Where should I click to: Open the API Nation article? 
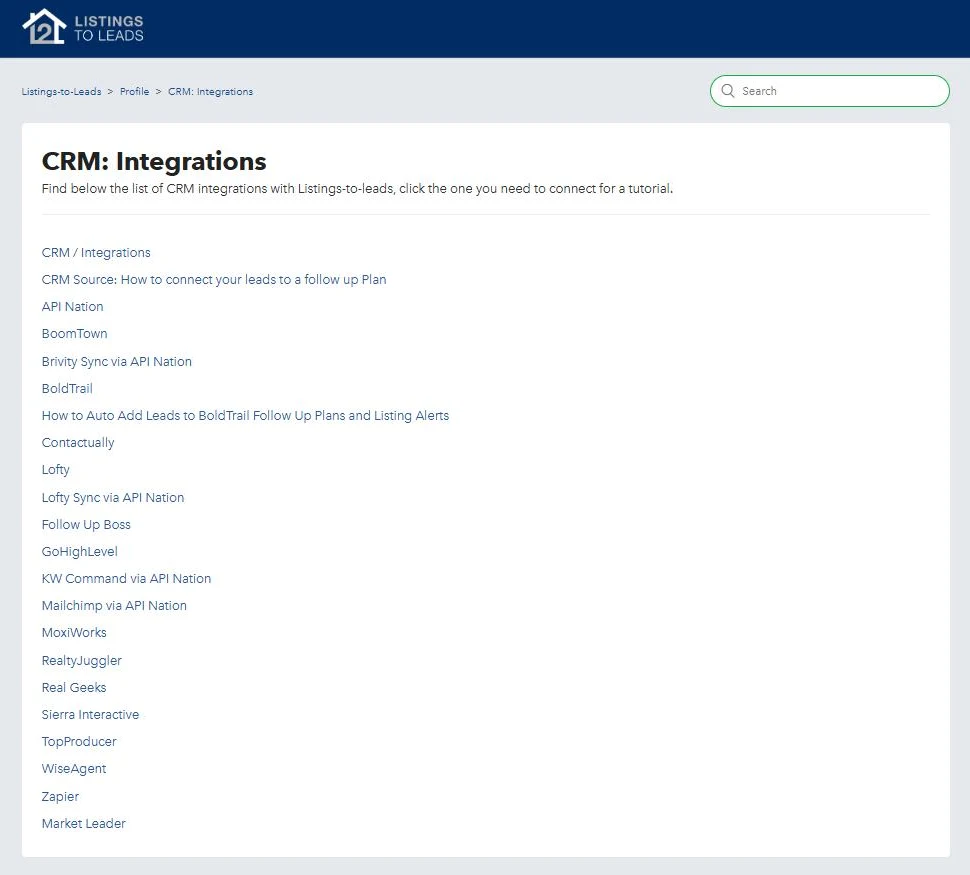coord(72,306)
